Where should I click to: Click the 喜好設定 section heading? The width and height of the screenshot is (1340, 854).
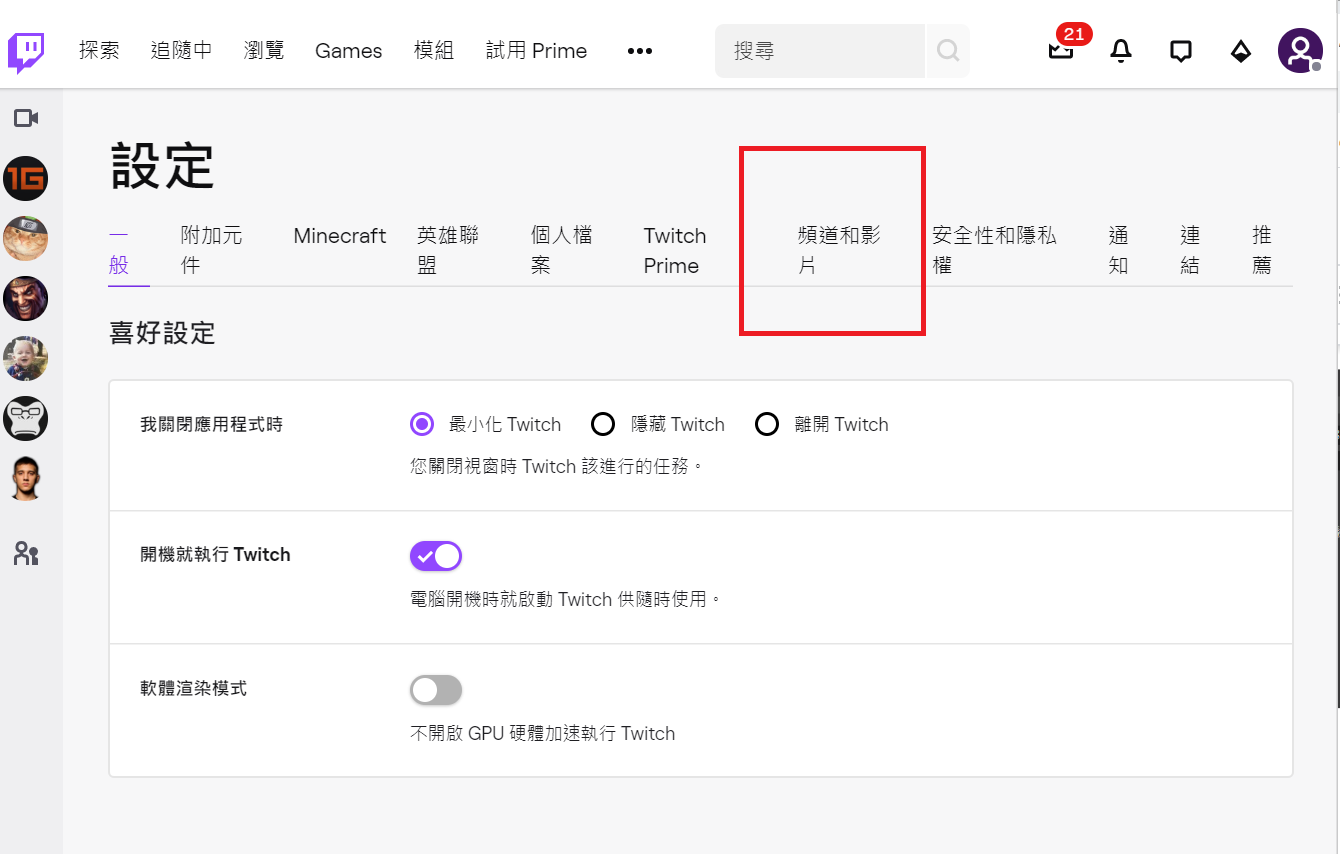(x=162, y=333)
